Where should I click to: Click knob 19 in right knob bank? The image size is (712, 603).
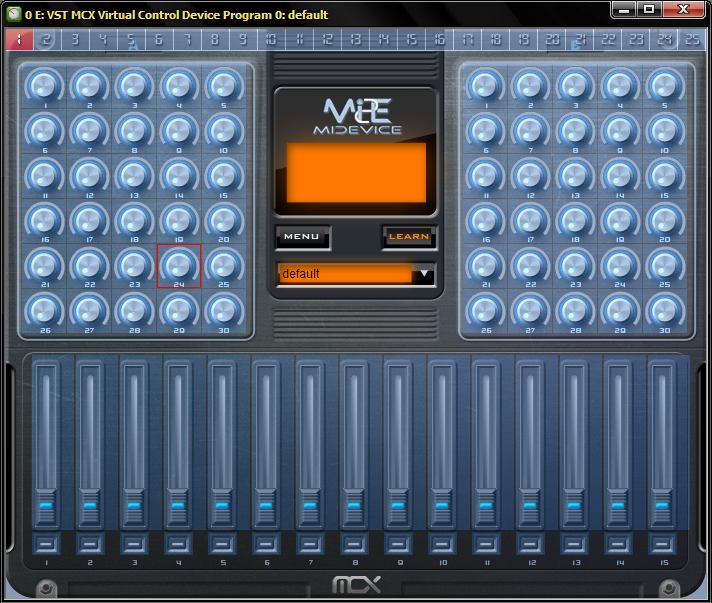[619, 220]
